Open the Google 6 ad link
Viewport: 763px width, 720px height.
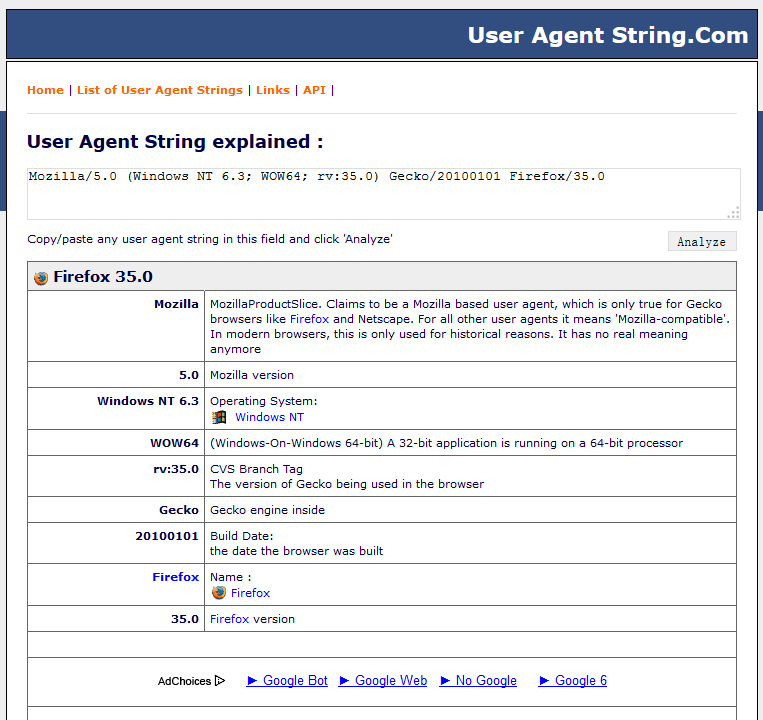click(573, 680)
